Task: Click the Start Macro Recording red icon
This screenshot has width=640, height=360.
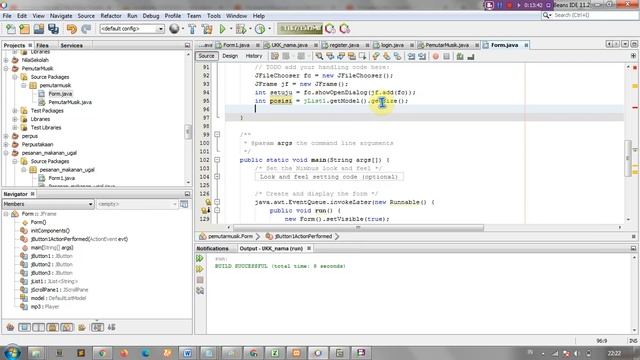Action: pyautogui.click(x=436, y=56)
